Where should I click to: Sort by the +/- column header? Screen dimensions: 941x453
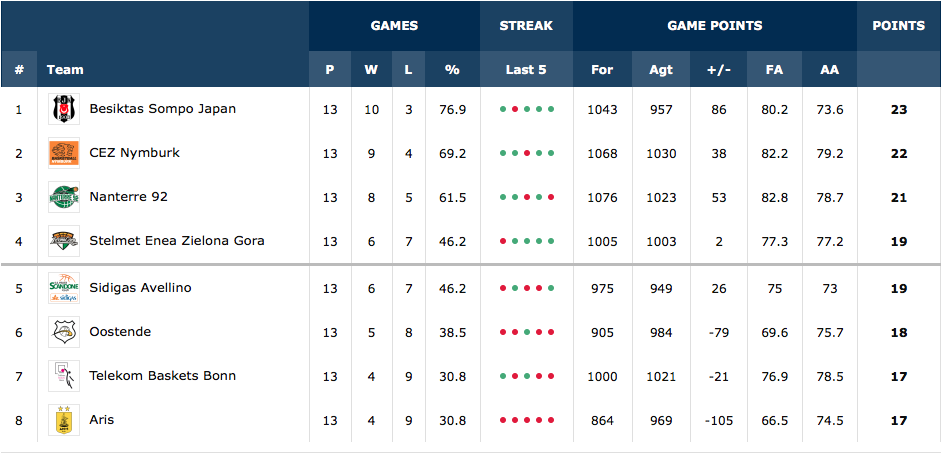coord(719,70)
